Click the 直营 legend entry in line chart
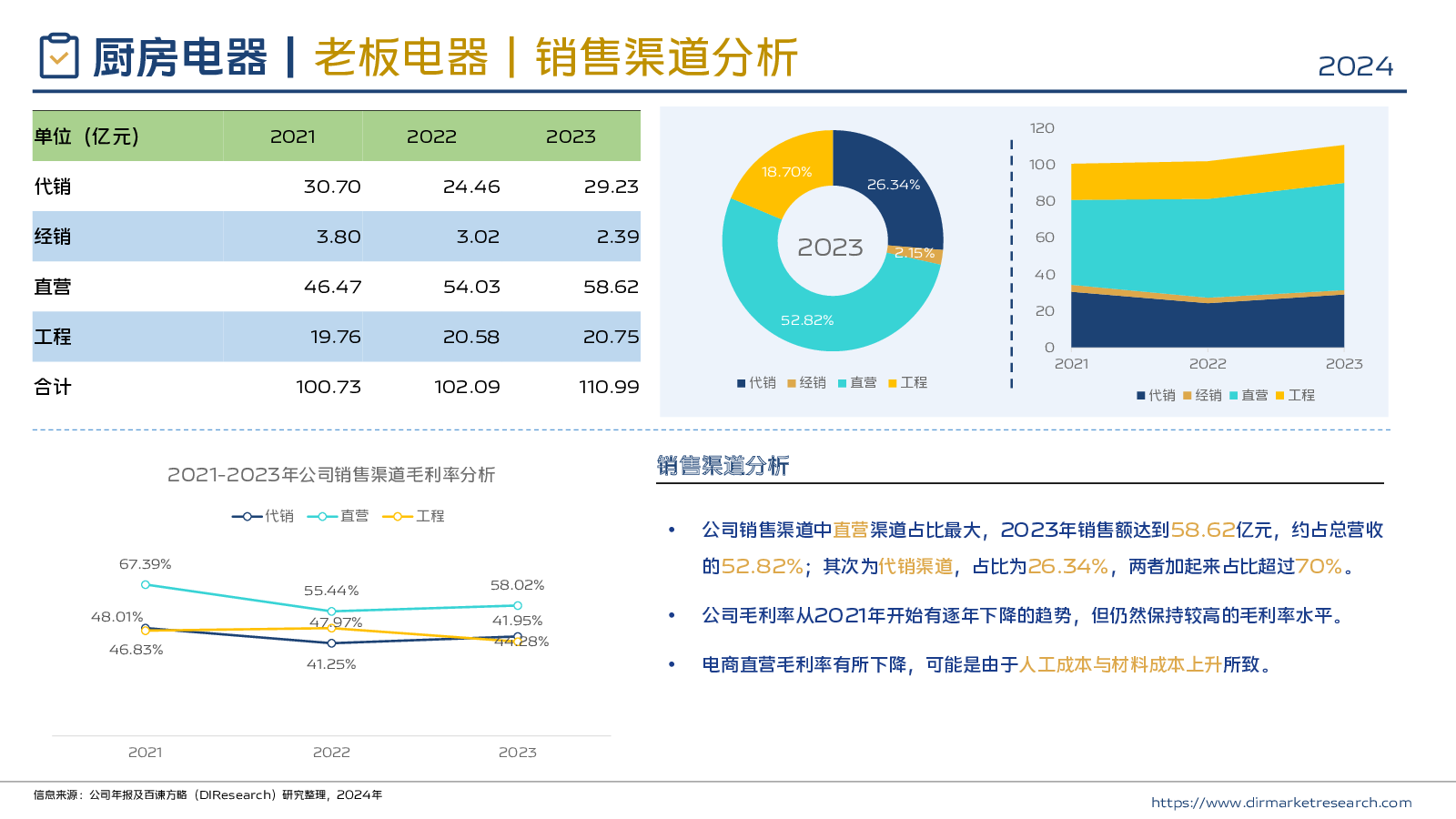Viewport: 1456px width, 819px height. pyautogui.click(x=339, y=516)
